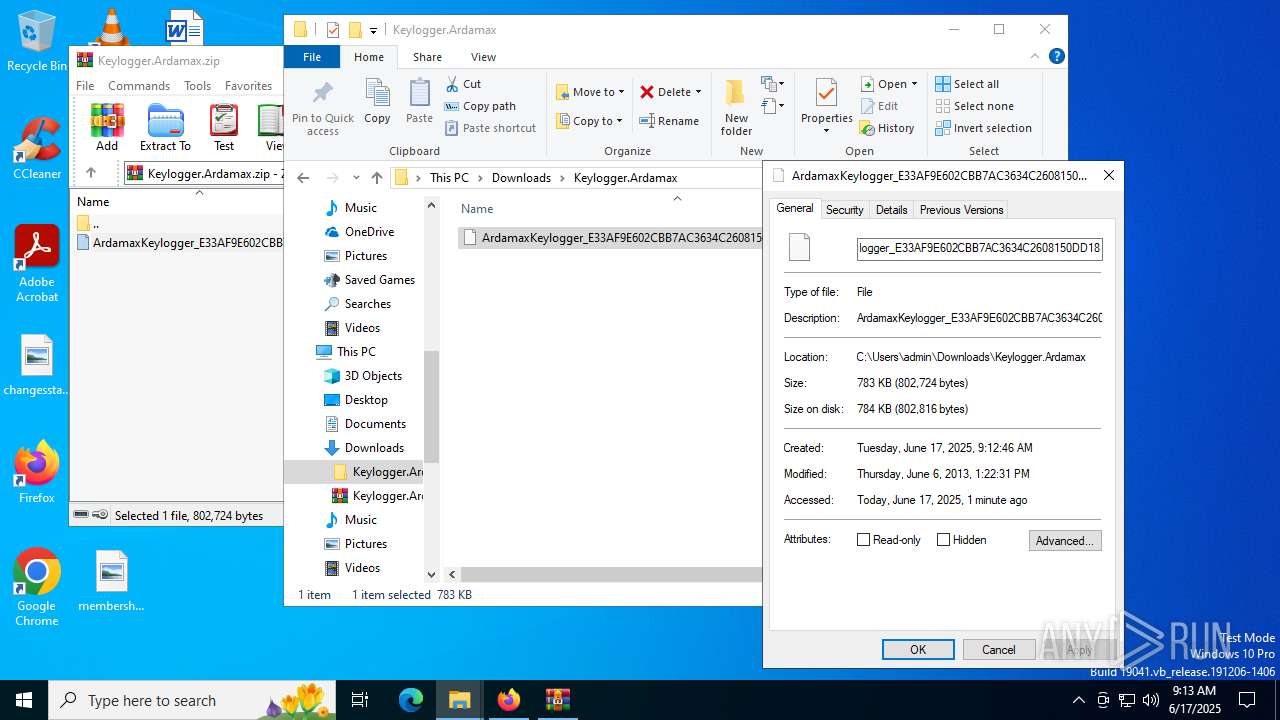Screen dimensions: 1280x720
Task: Click the file name input field
Action: 980,248
